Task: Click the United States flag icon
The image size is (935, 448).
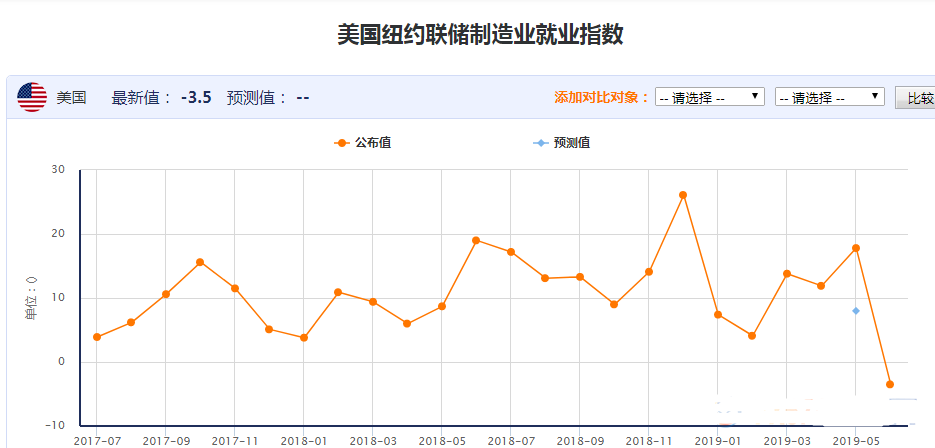Action: [32, 97]
